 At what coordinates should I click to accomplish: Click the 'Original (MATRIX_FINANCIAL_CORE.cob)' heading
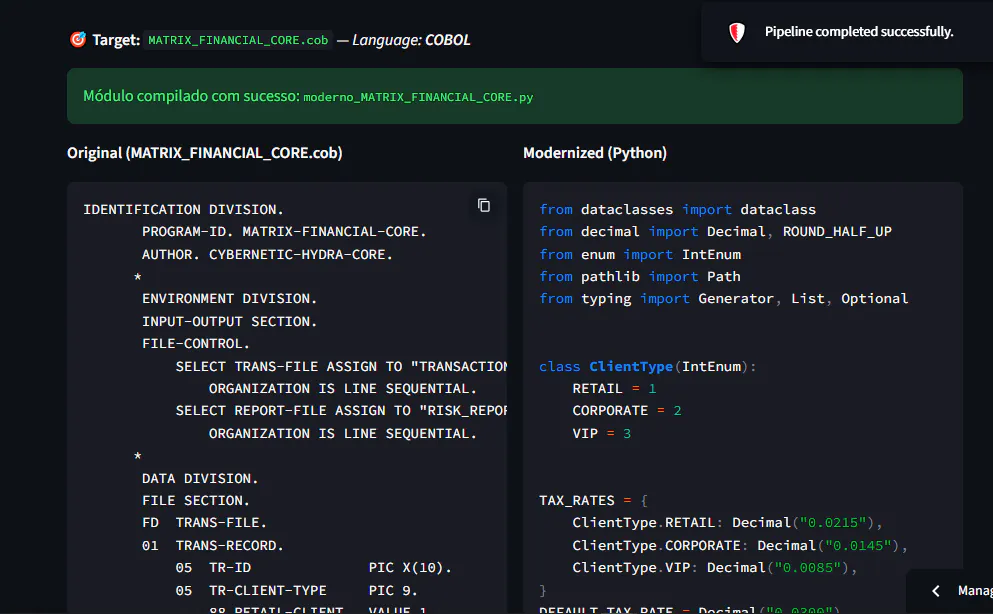point(205,153)
